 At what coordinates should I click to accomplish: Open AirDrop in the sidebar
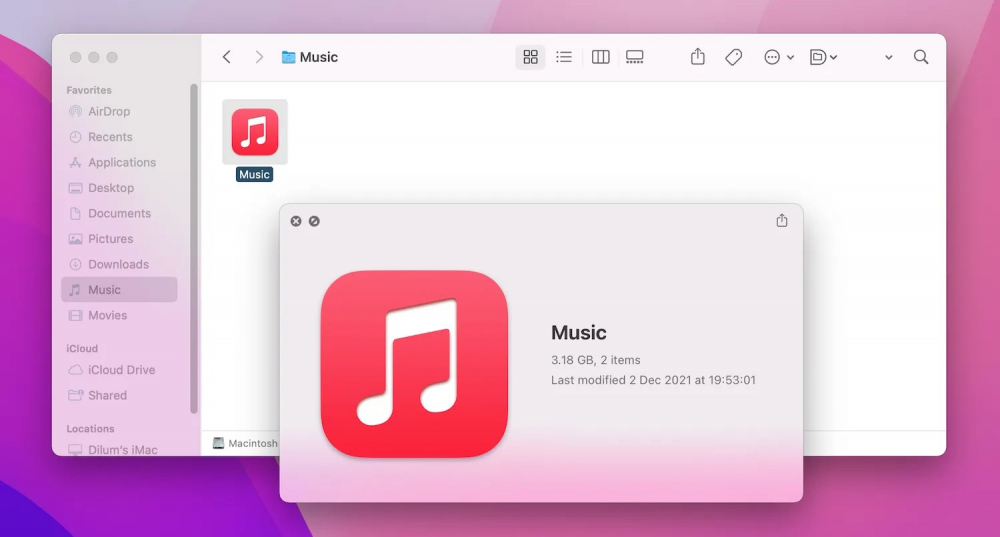[x=109, y=111]
